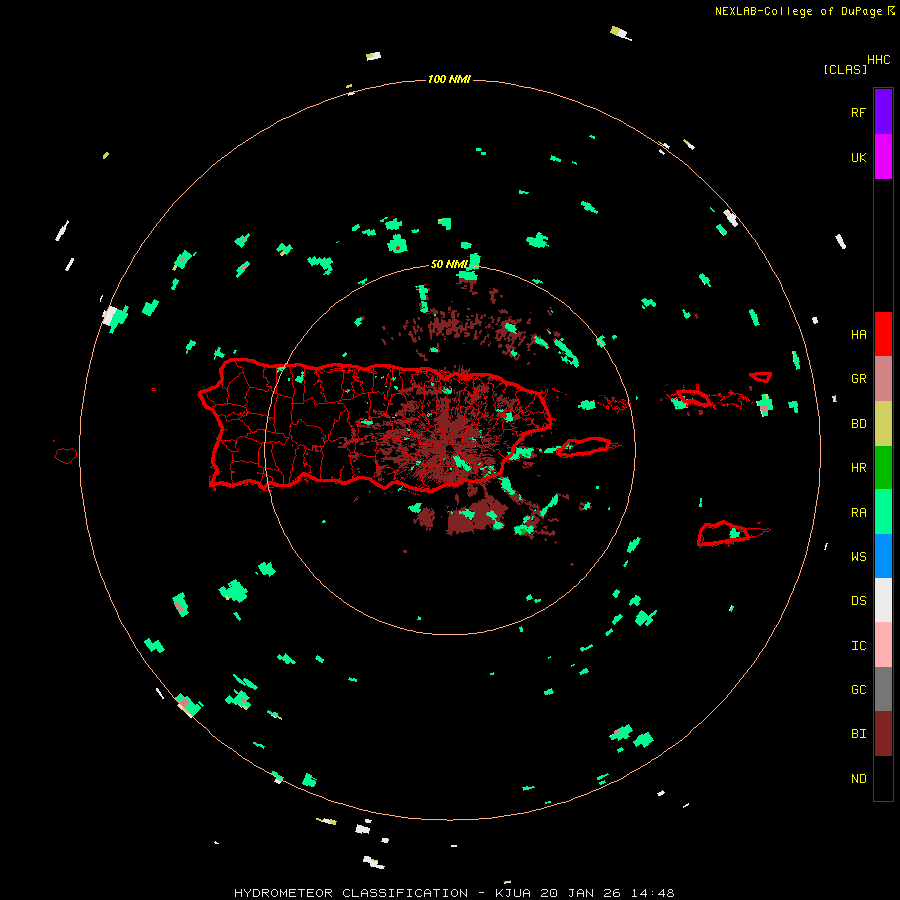Viewport: 900px width, 900px height.
Task: Click the GC legend label
Action: [x=858, y=689]
